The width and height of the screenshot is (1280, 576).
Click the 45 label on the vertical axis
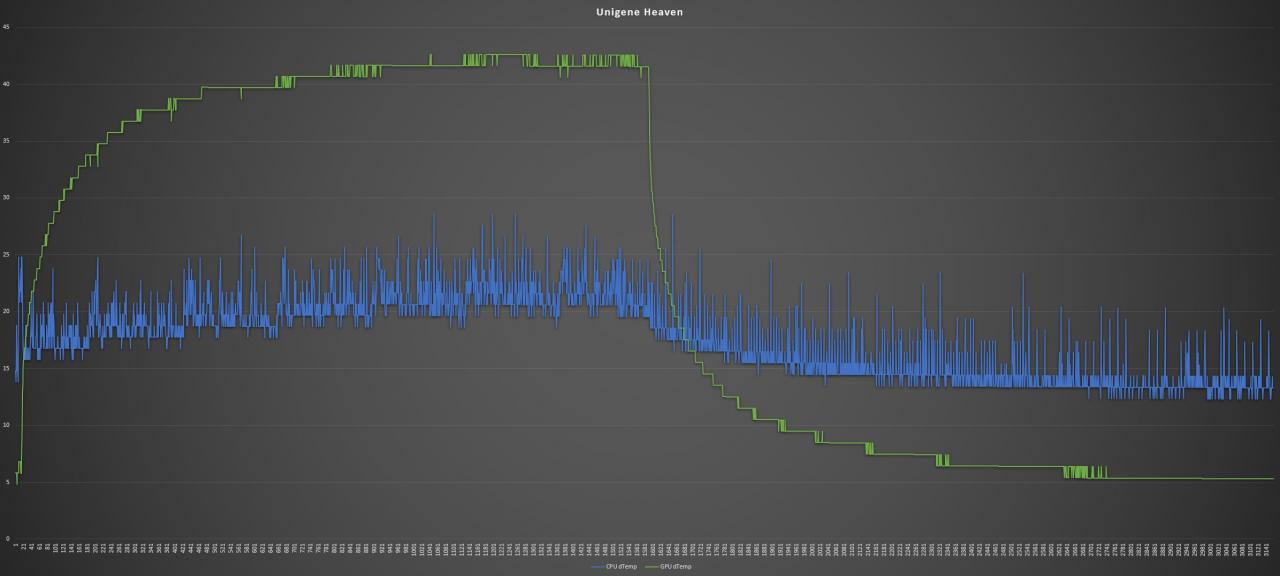(x=7, y=27)
